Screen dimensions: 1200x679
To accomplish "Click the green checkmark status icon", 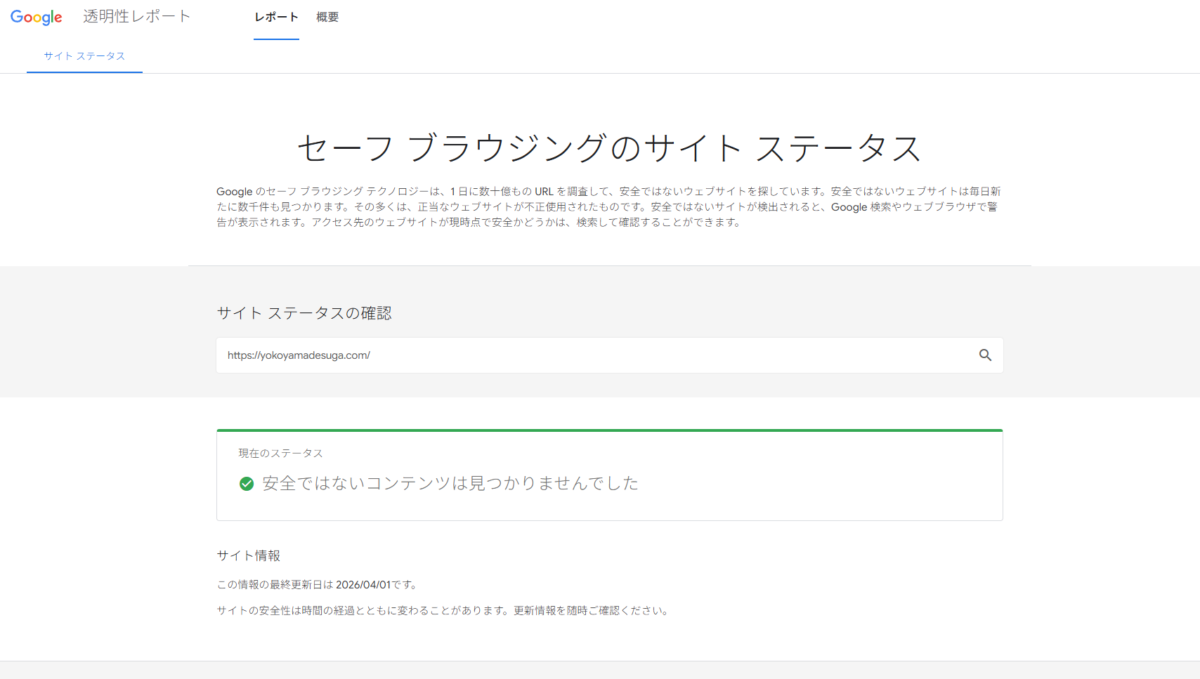I will tap(246, 484).
